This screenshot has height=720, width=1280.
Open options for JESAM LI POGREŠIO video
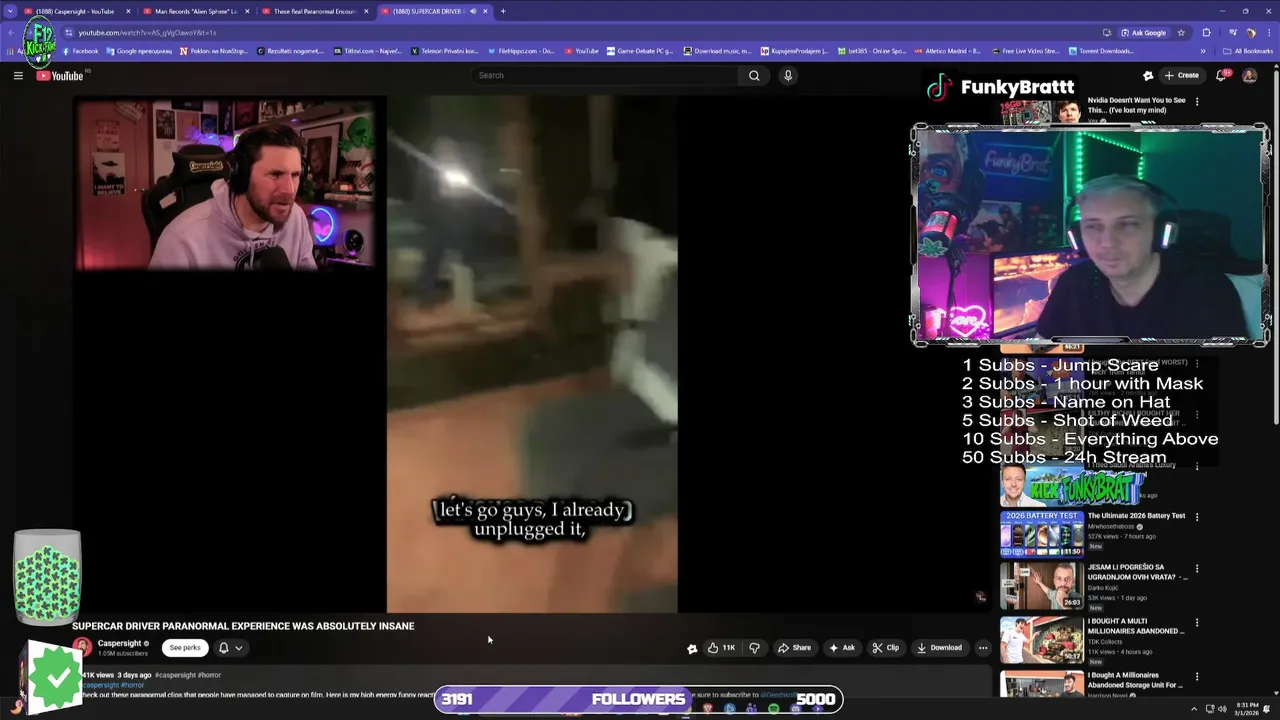tap(1197, 569)
